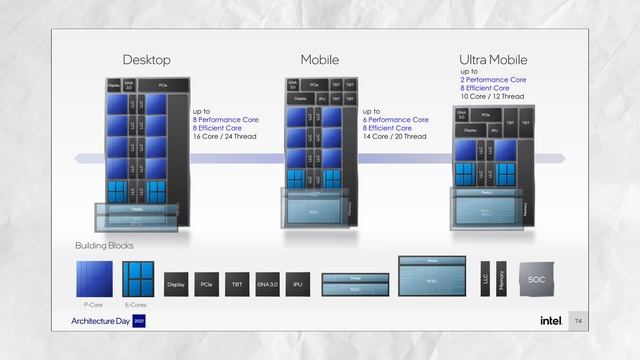
Task: Click the PCIe block on the Desktop die
Action: 163,86
